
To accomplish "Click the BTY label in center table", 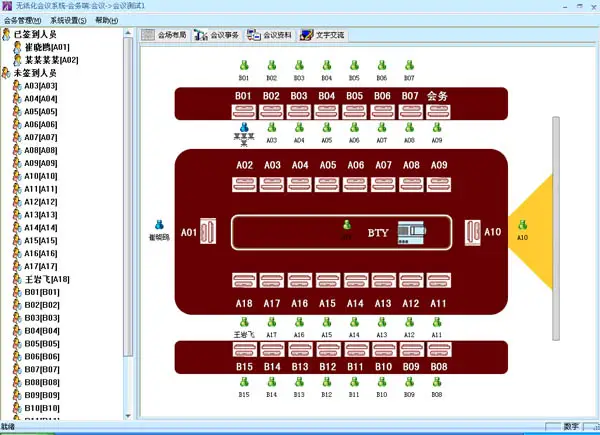I will (x=378, y=233).
